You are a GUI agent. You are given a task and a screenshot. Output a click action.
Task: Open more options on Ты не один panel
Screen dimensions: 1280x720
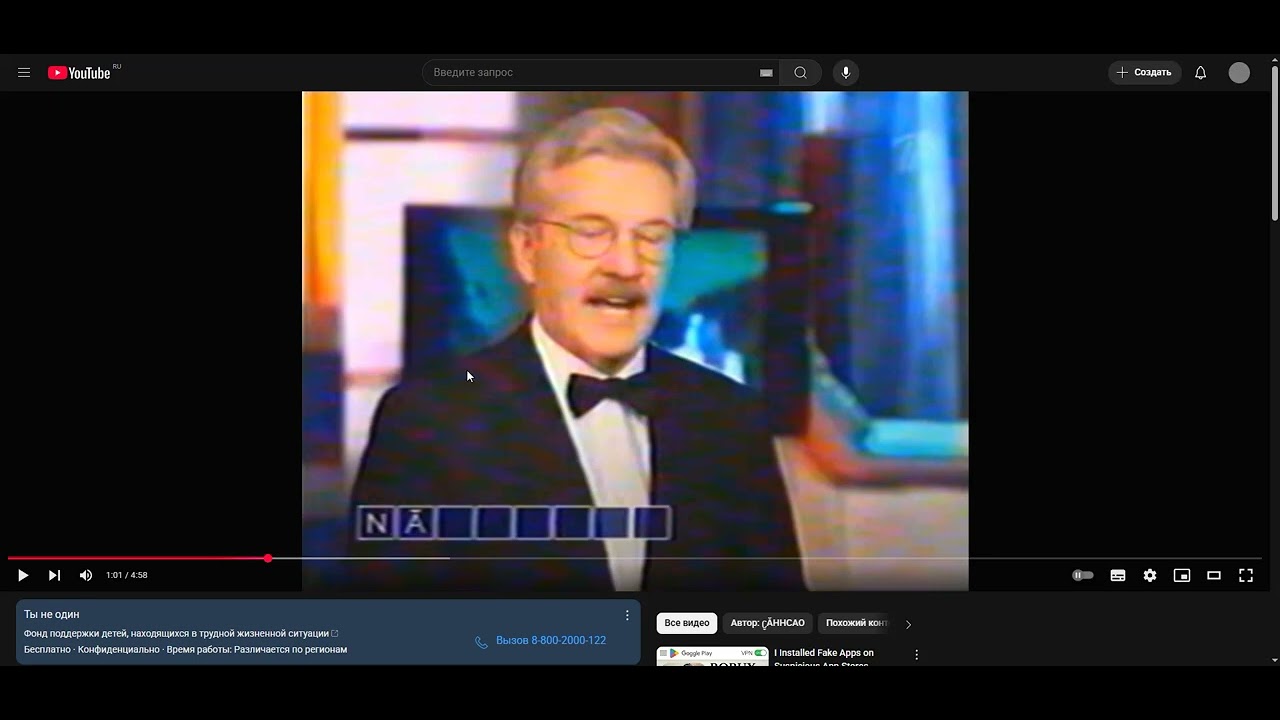coord(627,615)
